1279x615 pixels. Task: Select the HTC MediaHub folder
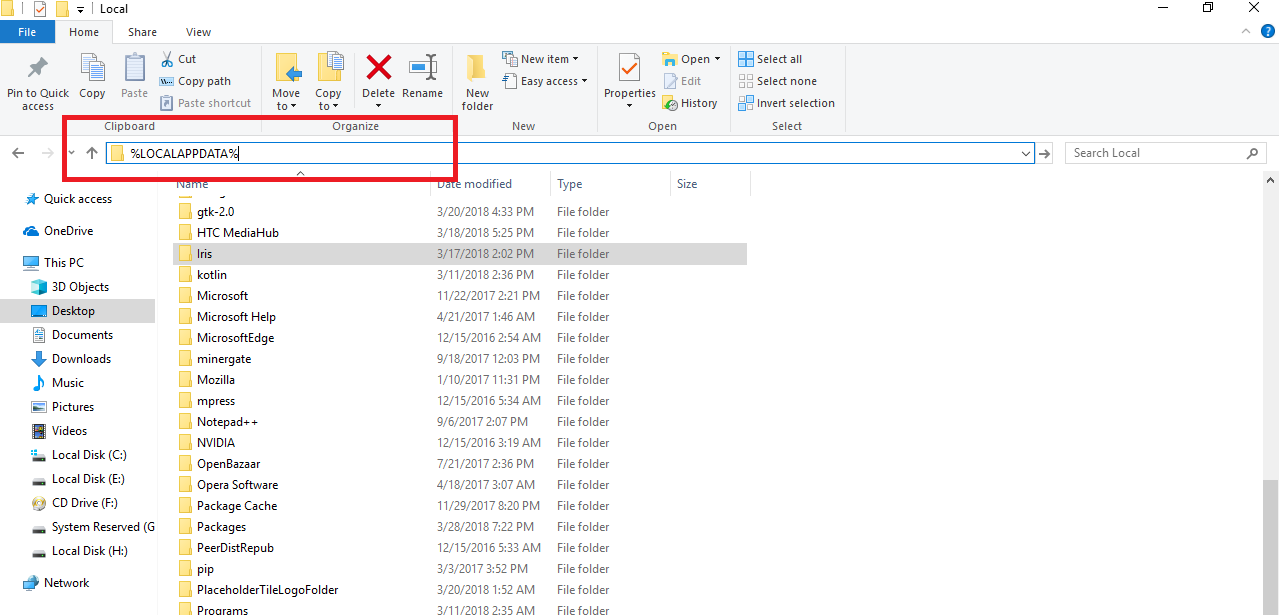[x=238, y=233]
